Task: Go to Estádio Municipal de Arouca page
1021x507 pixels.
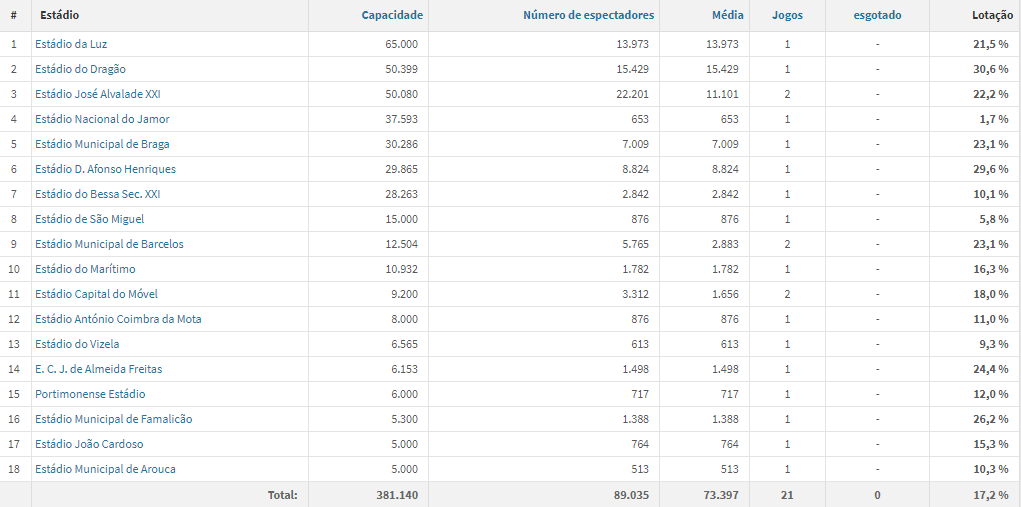Action: [x=105, y=469]
